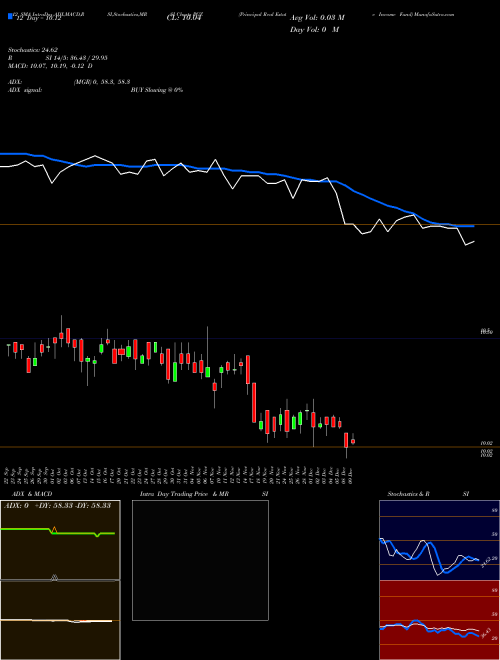Click the blue 12 Day SMA legend square

click(x=11, y=16)
